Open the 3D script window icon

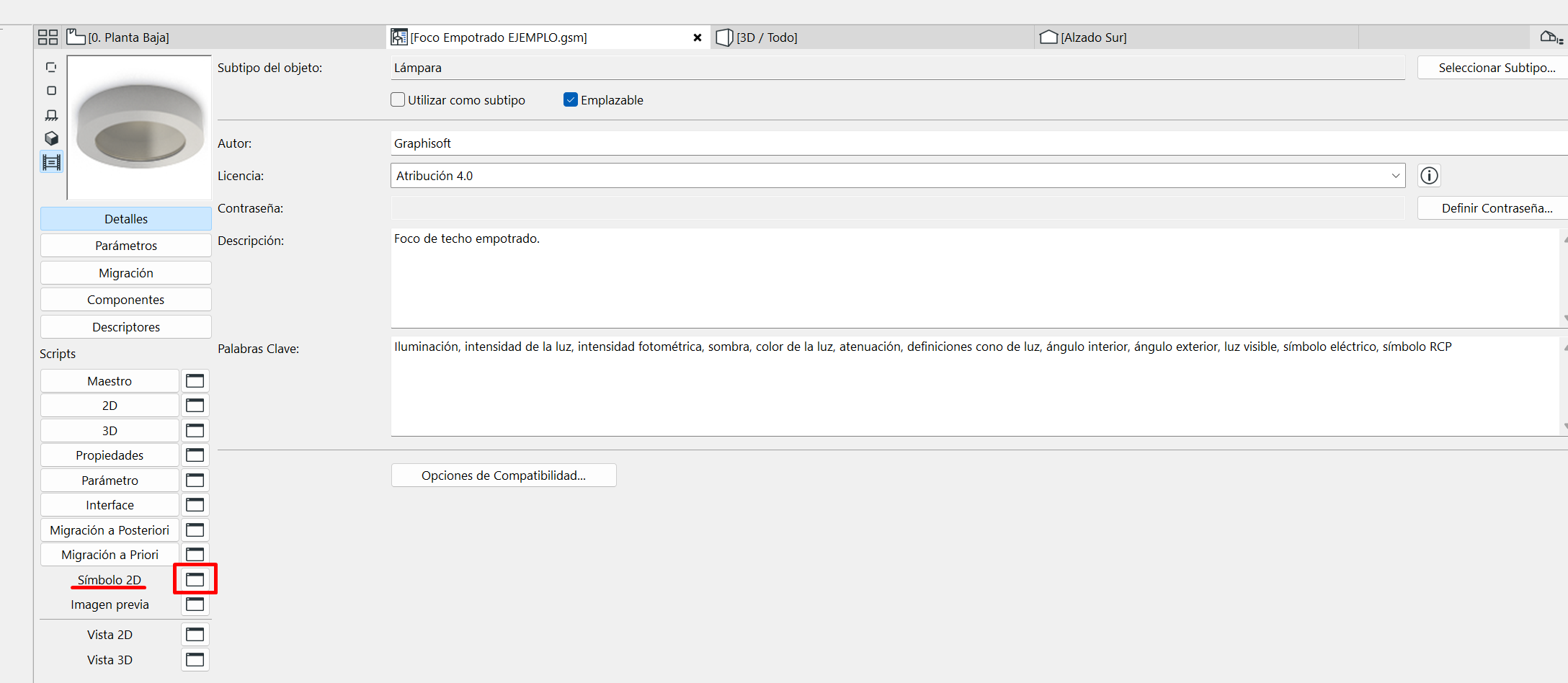pos(195,430)
